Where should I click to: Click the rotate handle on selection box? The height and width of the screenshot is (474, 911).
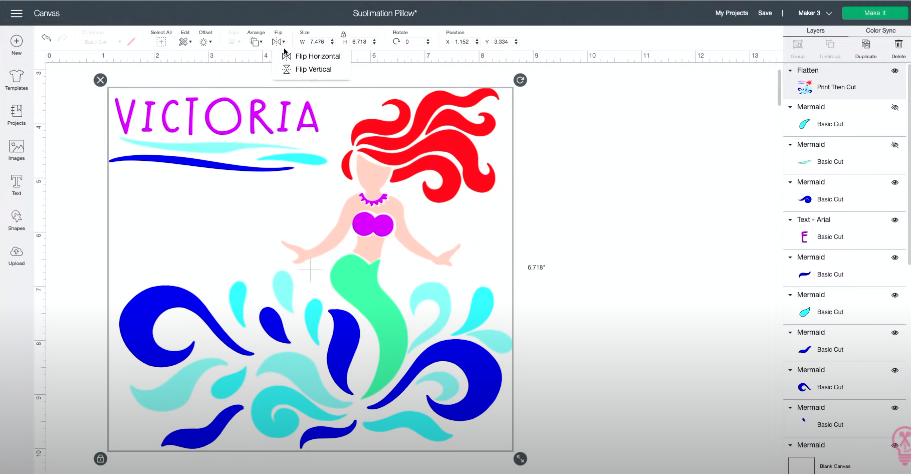click(x=520, y=80)
